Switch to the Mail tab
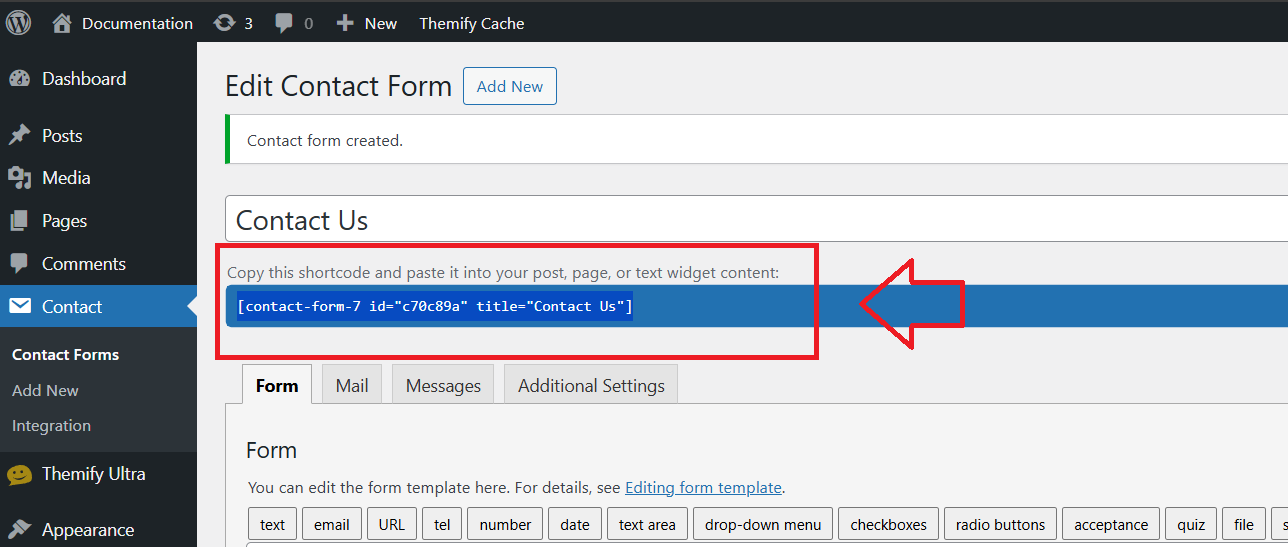The height and width of the screenshot is (547, 1288). pos(352,385)
